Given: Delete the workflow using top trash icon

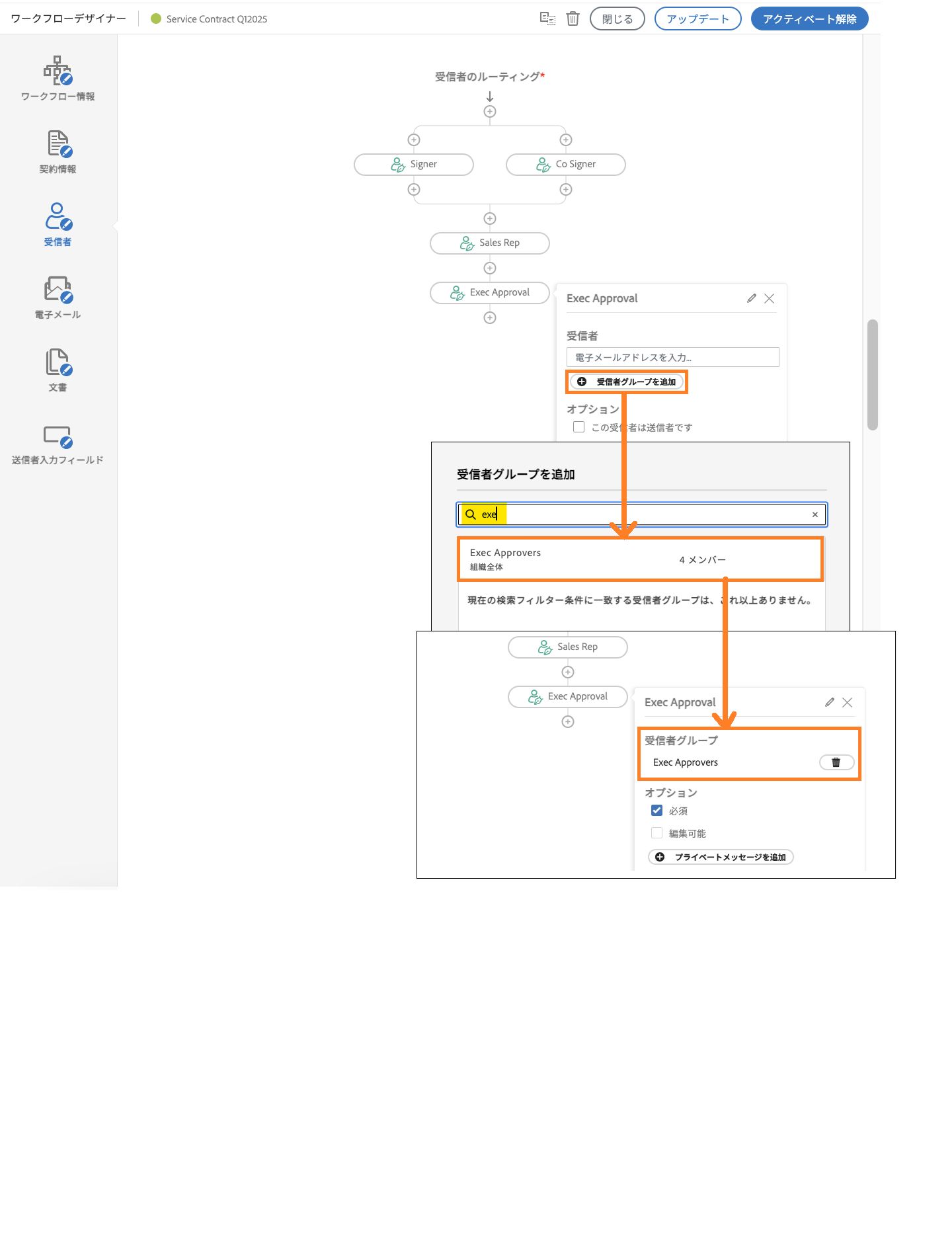Looking at the screenshot, I should [x=573, y=19].
